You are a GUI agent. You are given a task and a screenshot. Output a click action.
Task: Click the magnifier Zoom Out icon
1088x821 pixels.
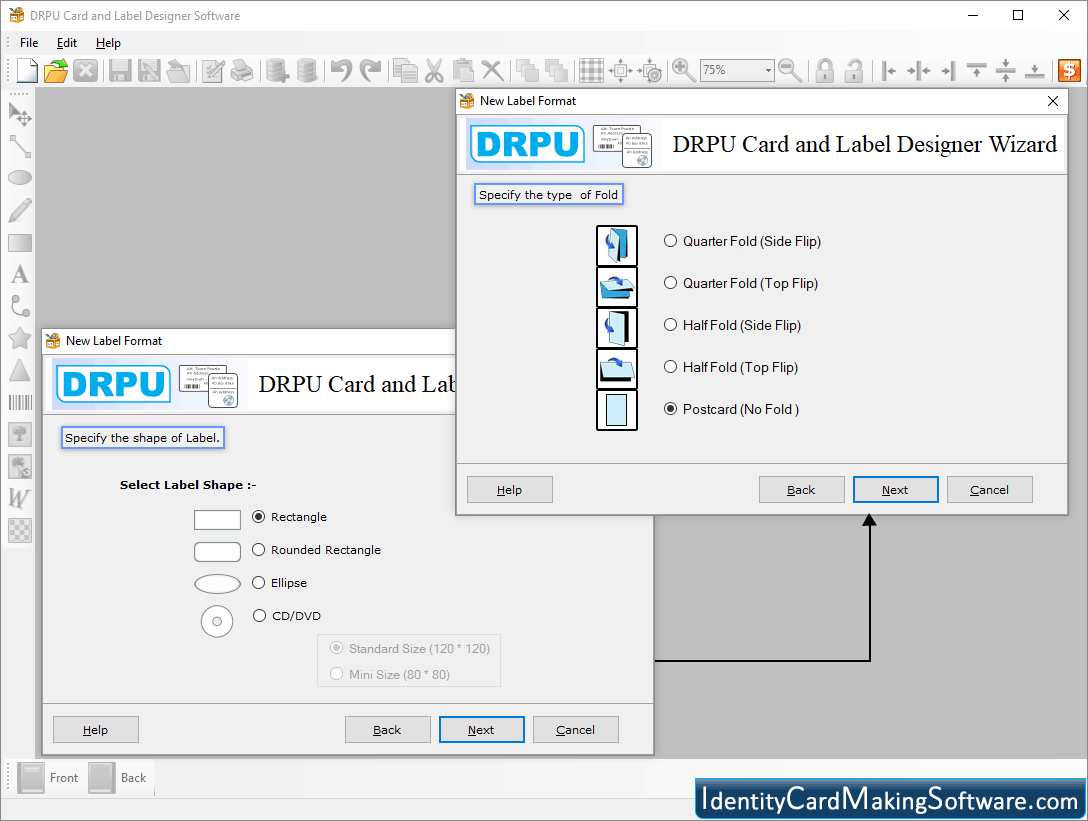[790, 70]
